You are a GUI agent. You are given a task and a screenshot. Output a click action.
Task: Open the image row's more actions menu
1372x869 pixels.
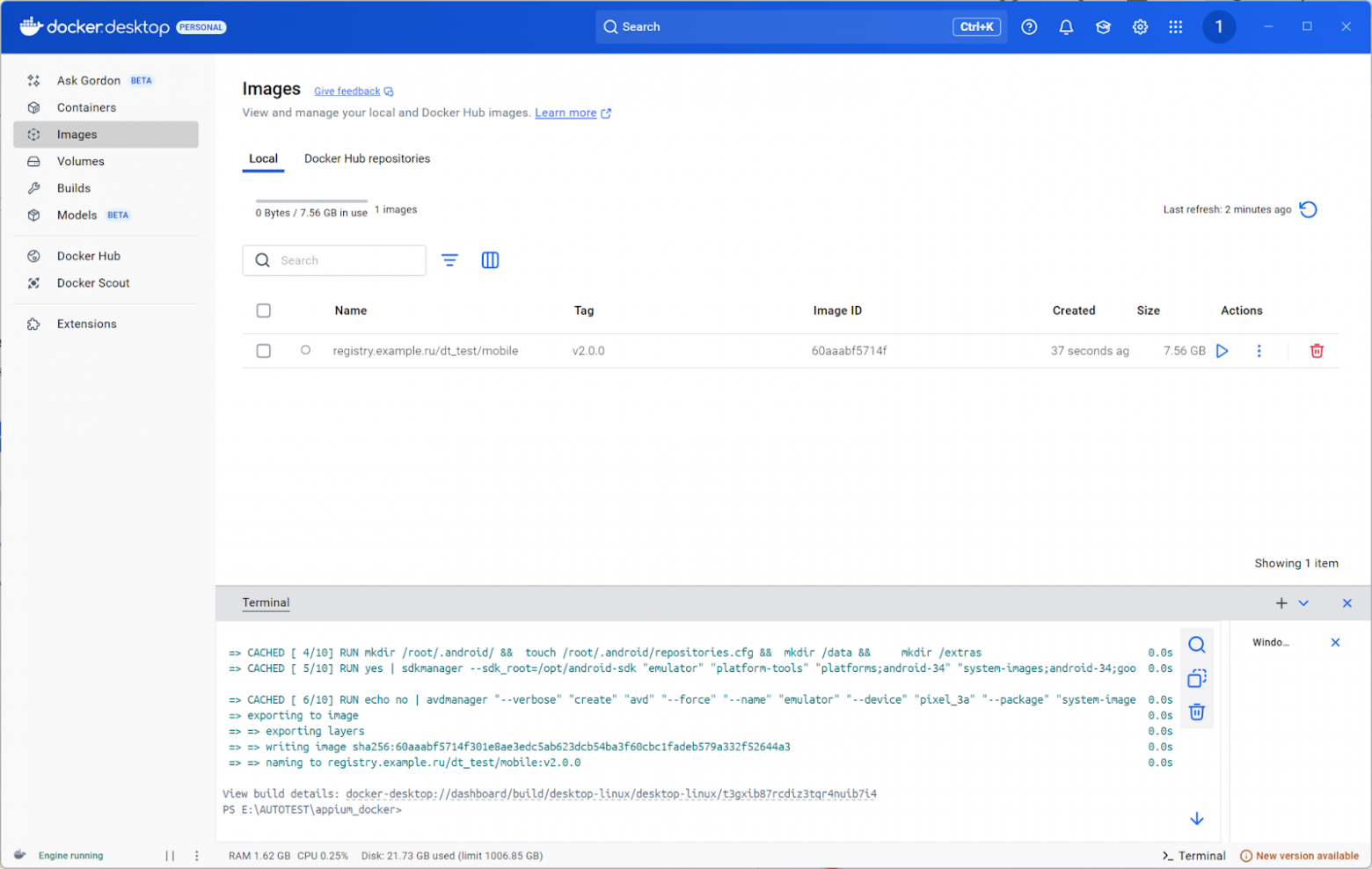click(1259, 351)
